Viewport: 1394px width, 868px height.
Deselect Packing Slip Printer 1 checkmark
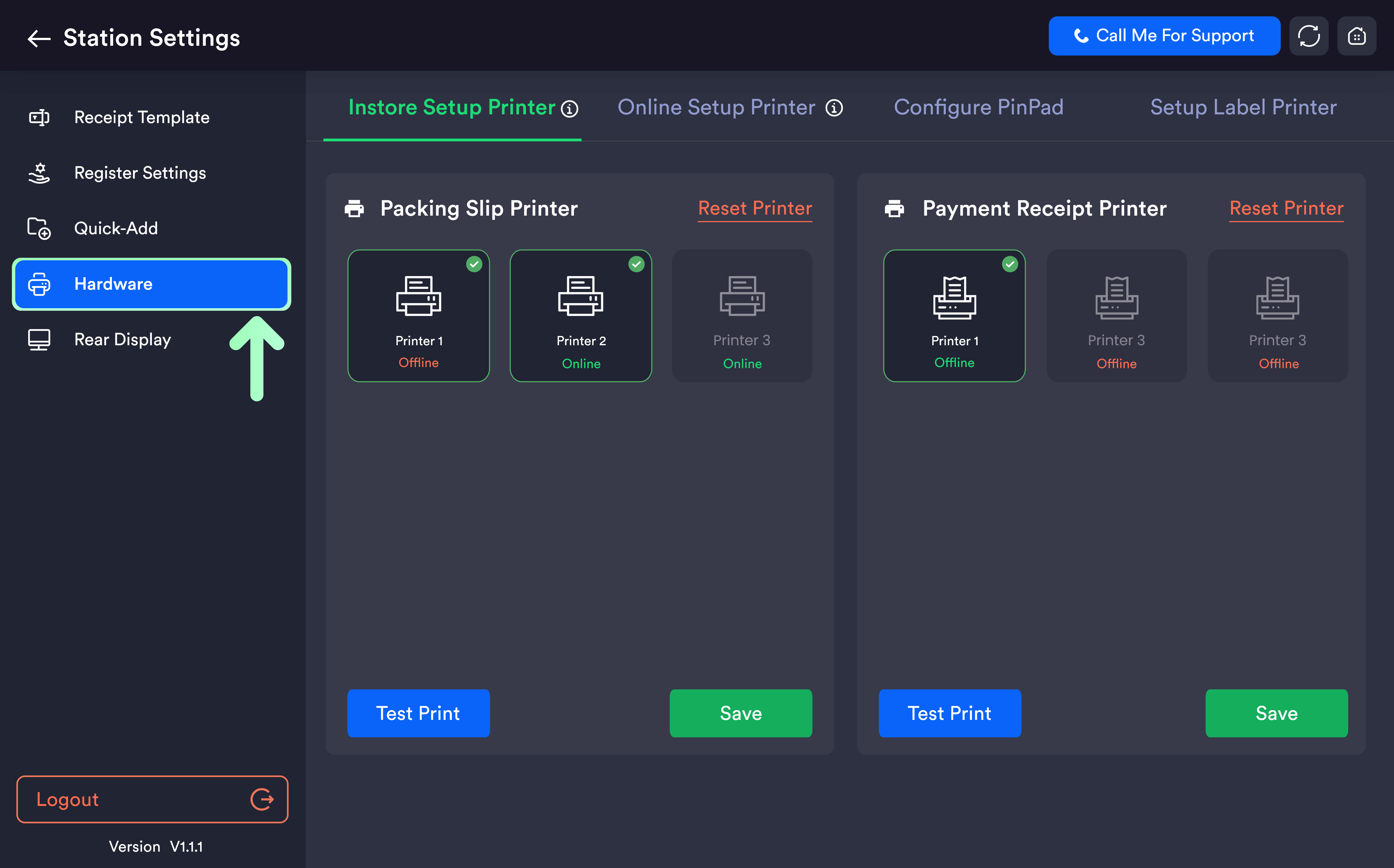tap(474, 265)
